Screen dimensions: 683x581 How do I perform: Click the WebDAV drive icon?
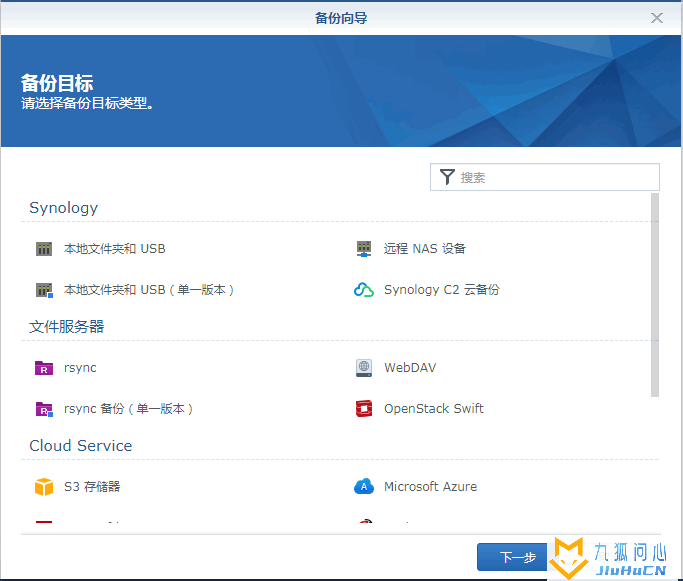tap(364, 368)
